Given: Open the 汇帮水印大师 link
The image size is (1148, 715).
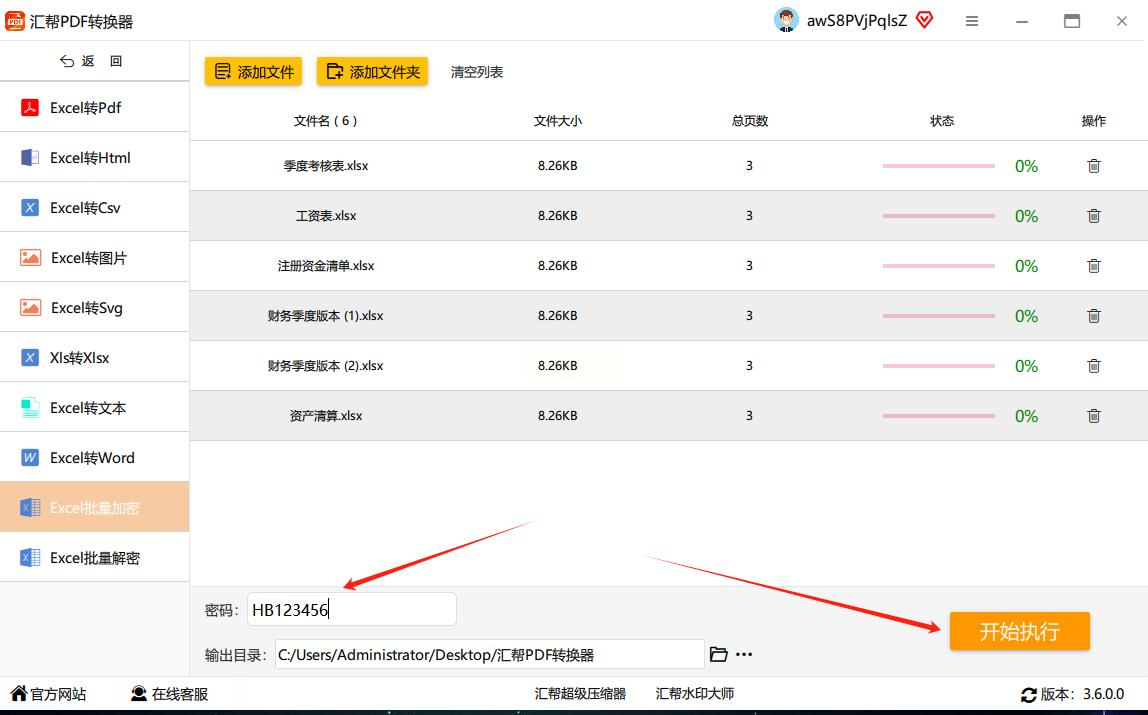Looking at the screenshot, I should [694, 694].
